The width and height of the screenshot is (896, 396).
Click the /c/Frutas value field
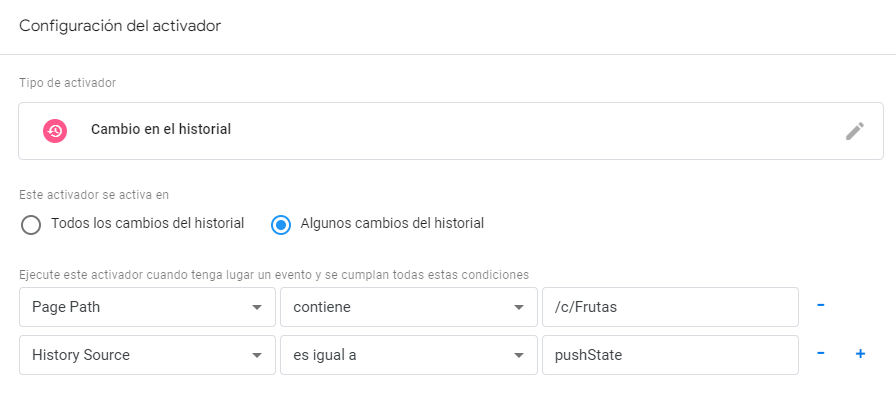click(670, 307)
